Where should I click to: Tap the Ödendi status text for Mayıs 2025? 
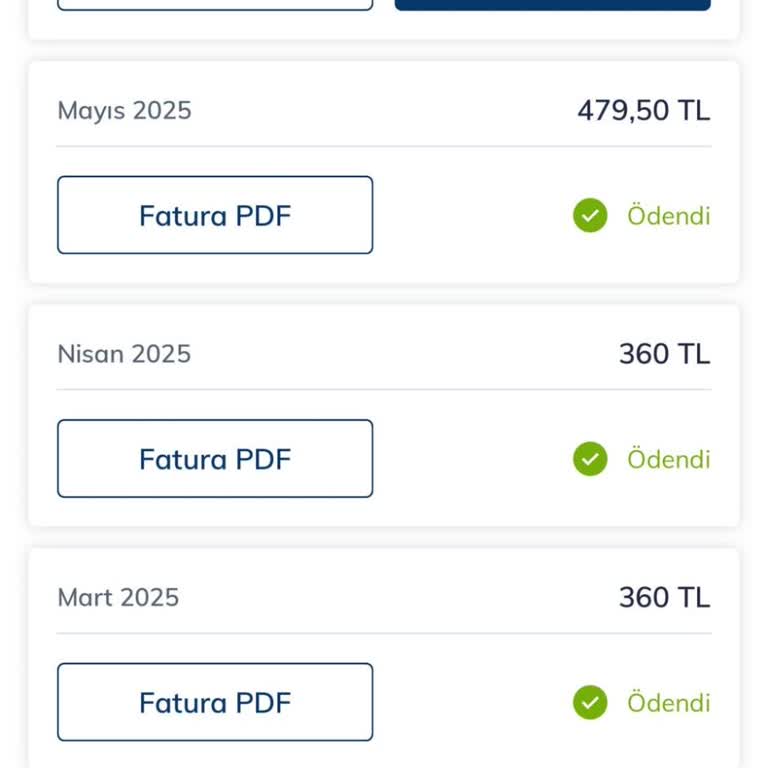pyautogui.click(x=668, y=216)
